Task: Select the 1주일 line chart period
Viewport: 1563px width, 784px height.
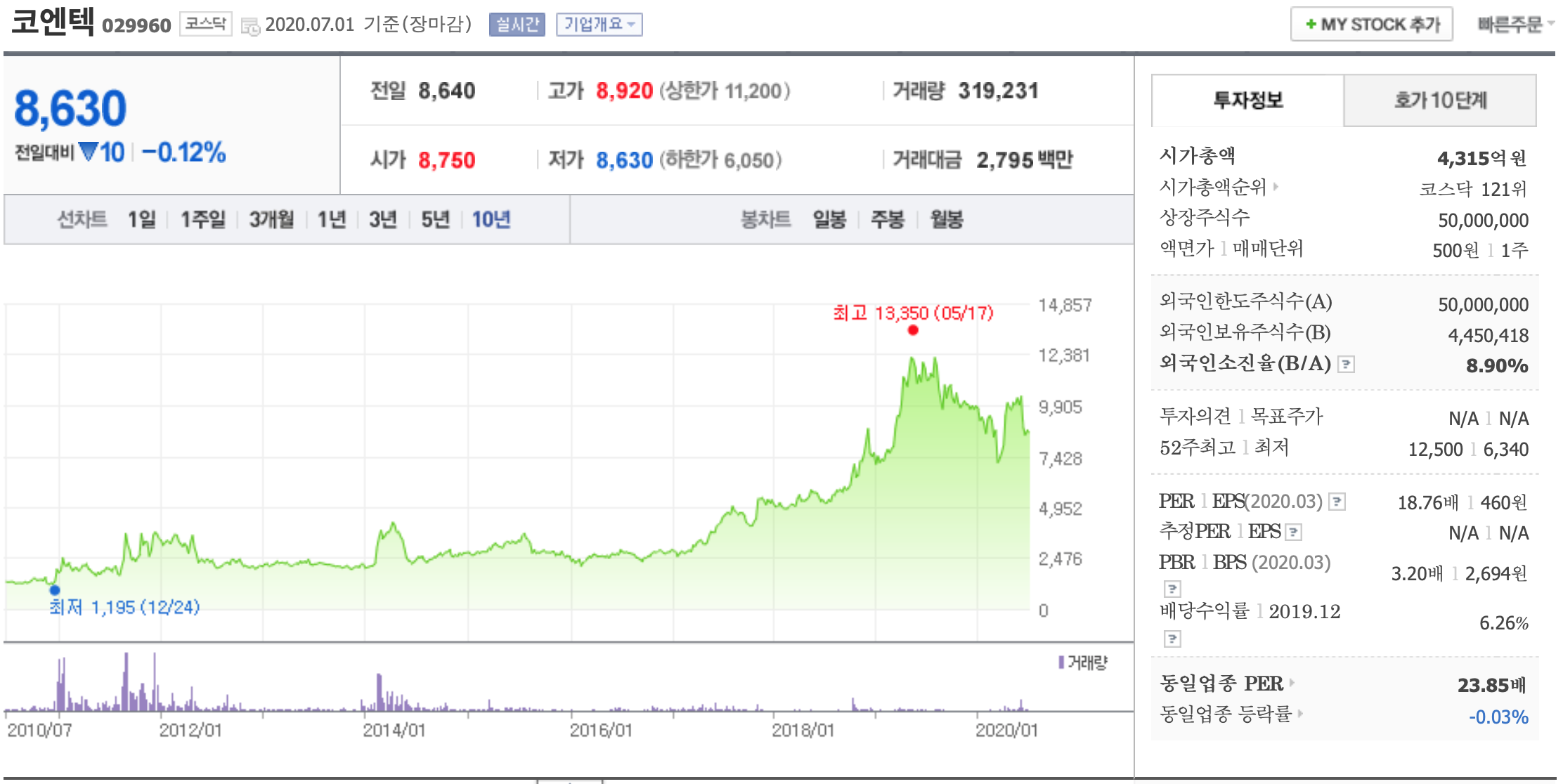Action: click(203, 220)
